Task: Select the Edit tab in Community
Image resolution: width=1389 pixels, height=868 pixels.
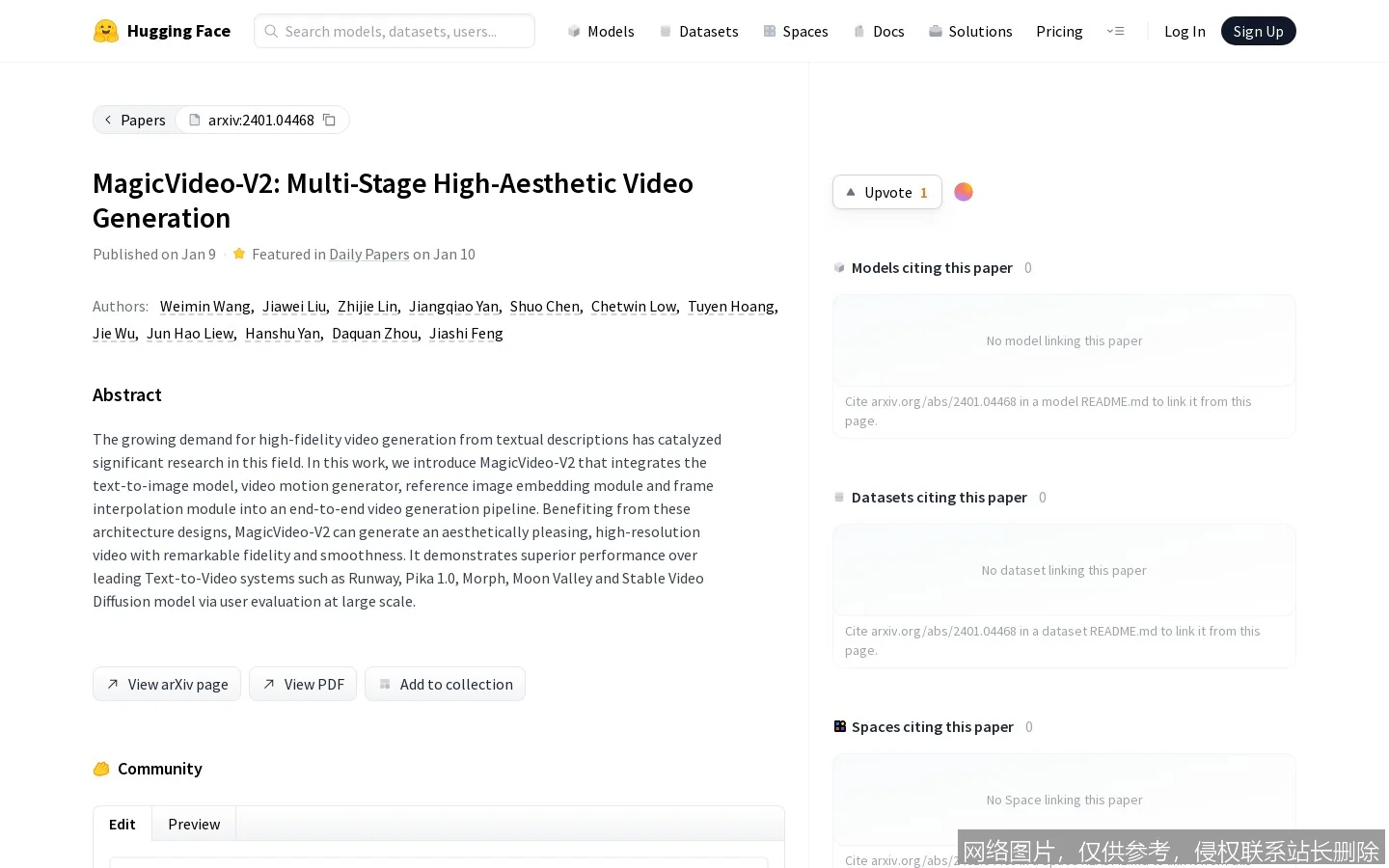Action: (x=123, y=824)
